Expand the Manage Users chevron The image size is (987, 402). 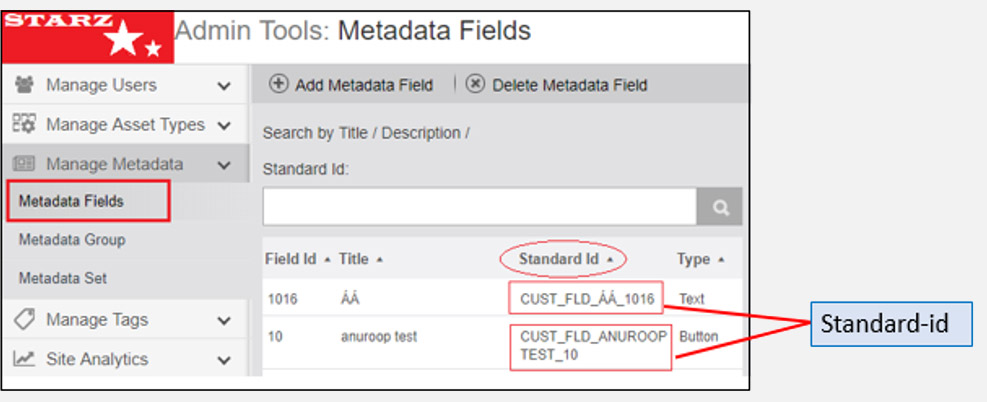point(224,87)
